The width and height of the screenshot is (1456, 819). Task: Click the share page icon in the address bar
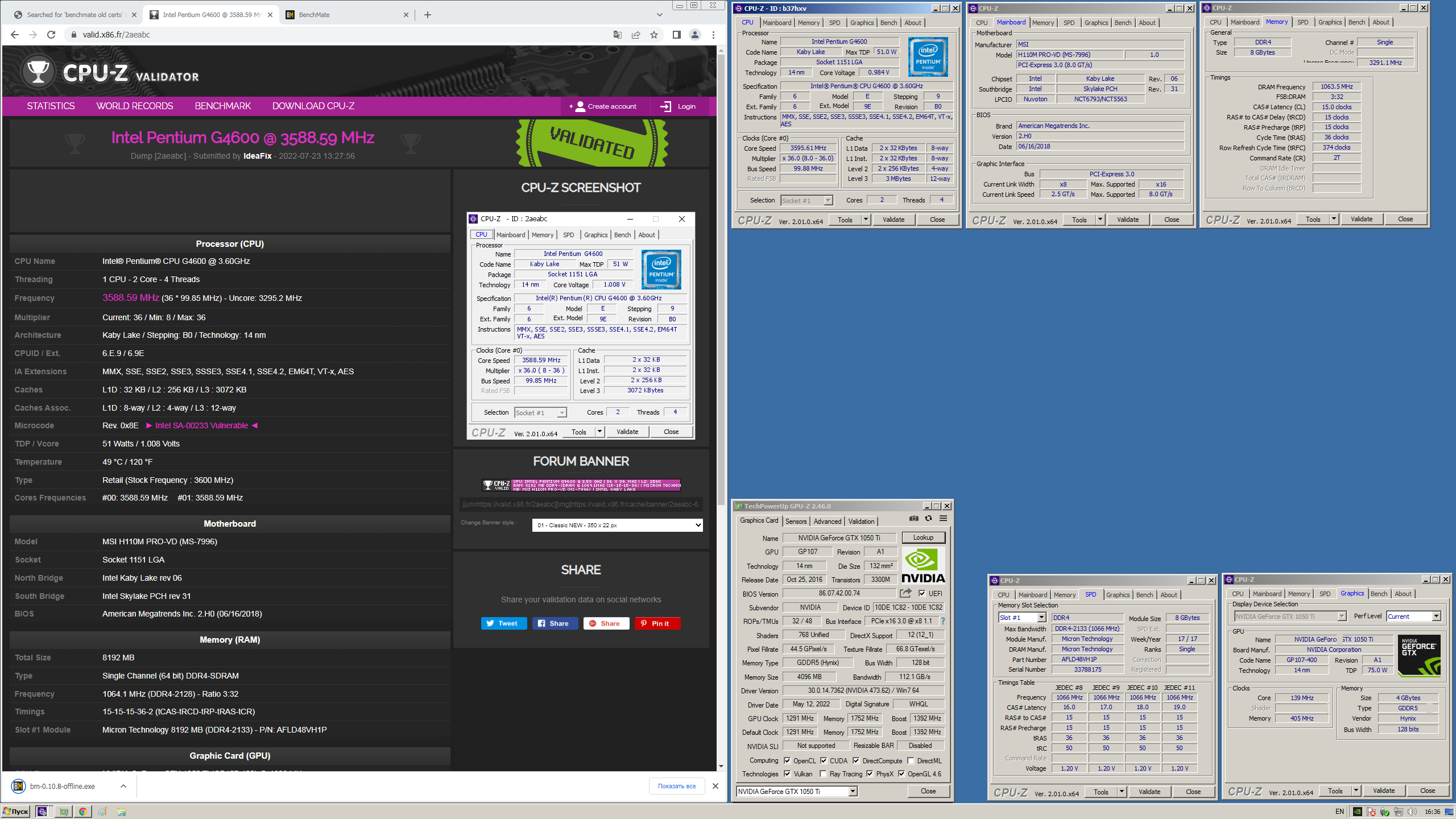click(636, 35)
